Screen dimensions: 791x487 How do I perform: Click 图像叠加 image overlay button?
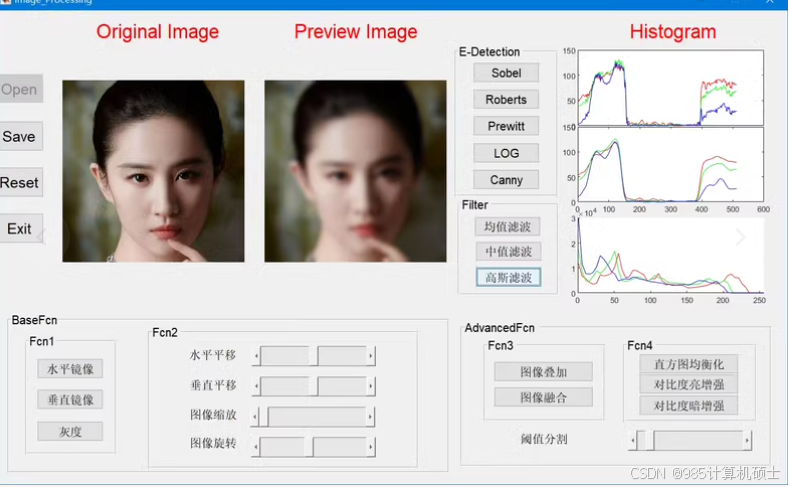pos(543,372)
